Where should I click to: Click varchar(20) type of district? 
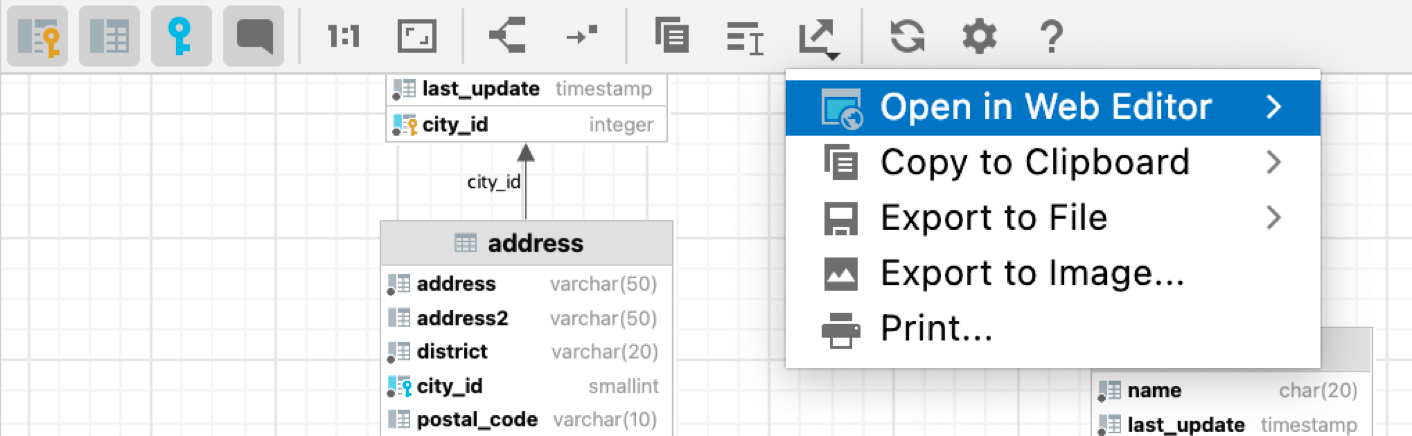(x=604, y=352)
